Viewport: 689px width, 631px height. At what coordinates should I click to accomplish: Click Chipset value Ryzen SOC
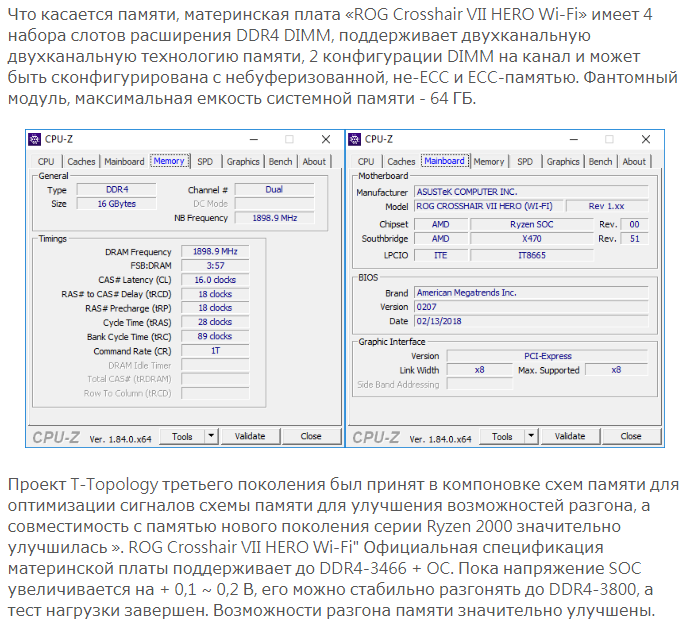point(532,225)
